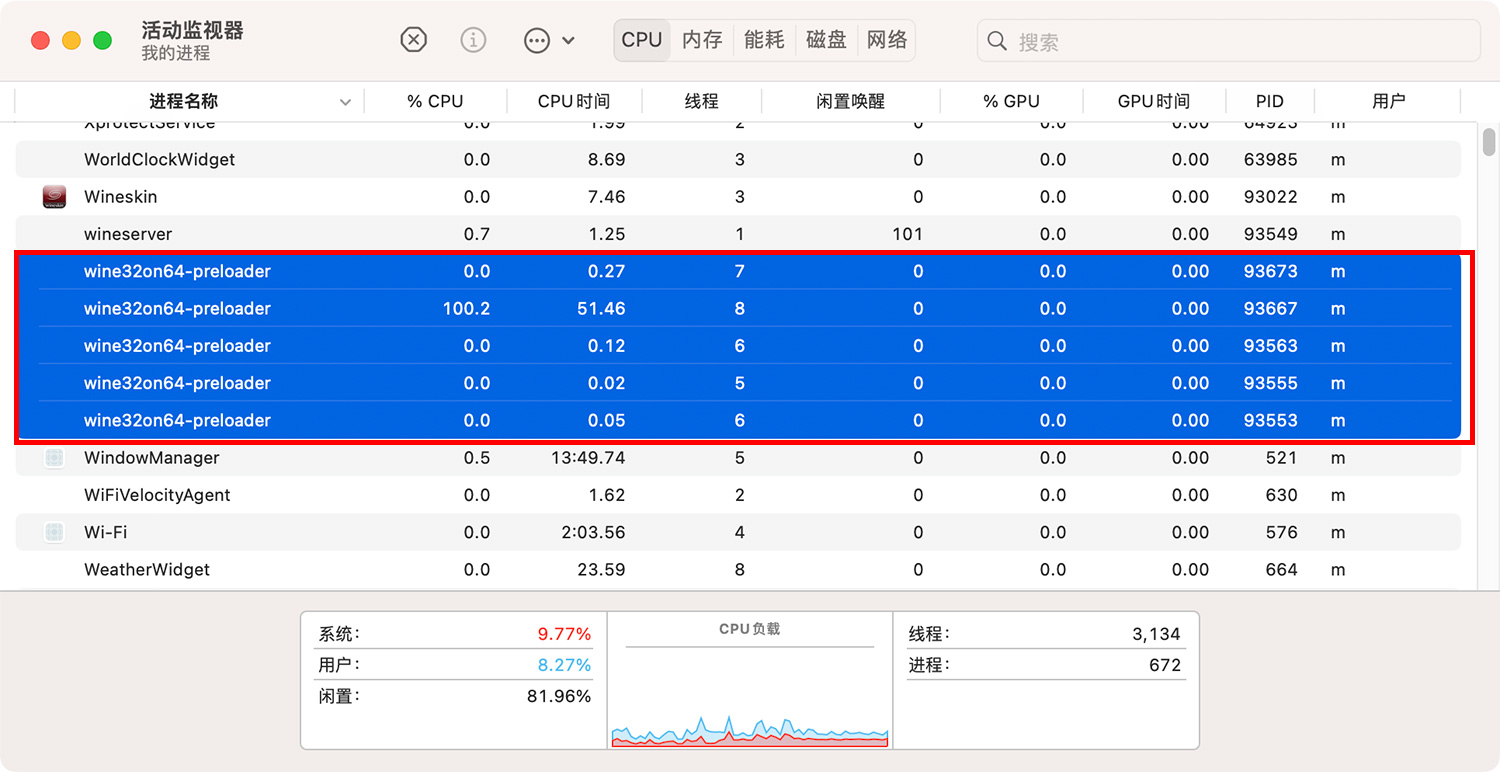This screenshot has width=1500, height=772.
Task: Click the 活动监视器 window title
Action: pos(192,30)
